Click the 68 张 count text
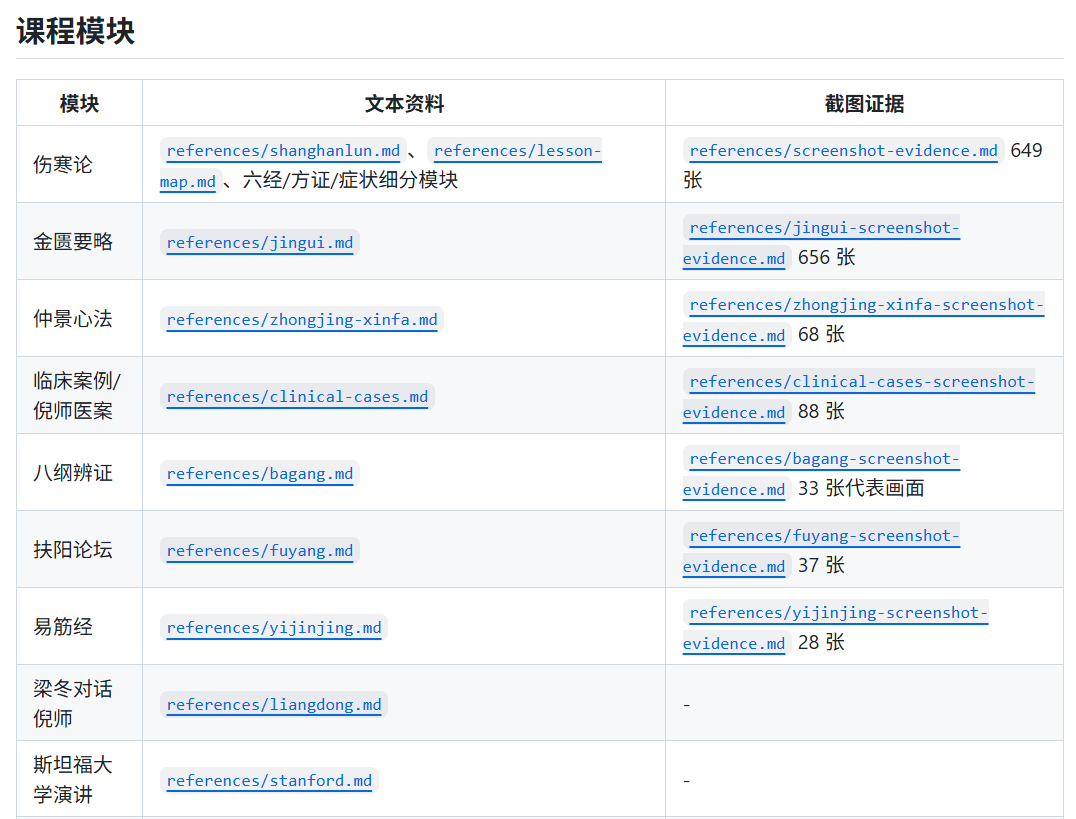Viewport: 1076px width, 819px height. (821, 334)
